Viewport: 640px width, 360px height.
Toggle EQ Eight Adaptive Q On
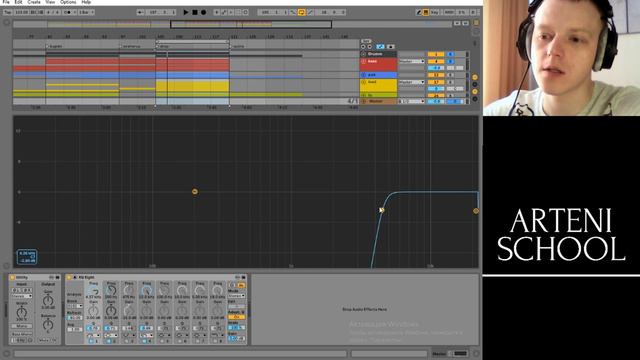(x=236, y=317)
